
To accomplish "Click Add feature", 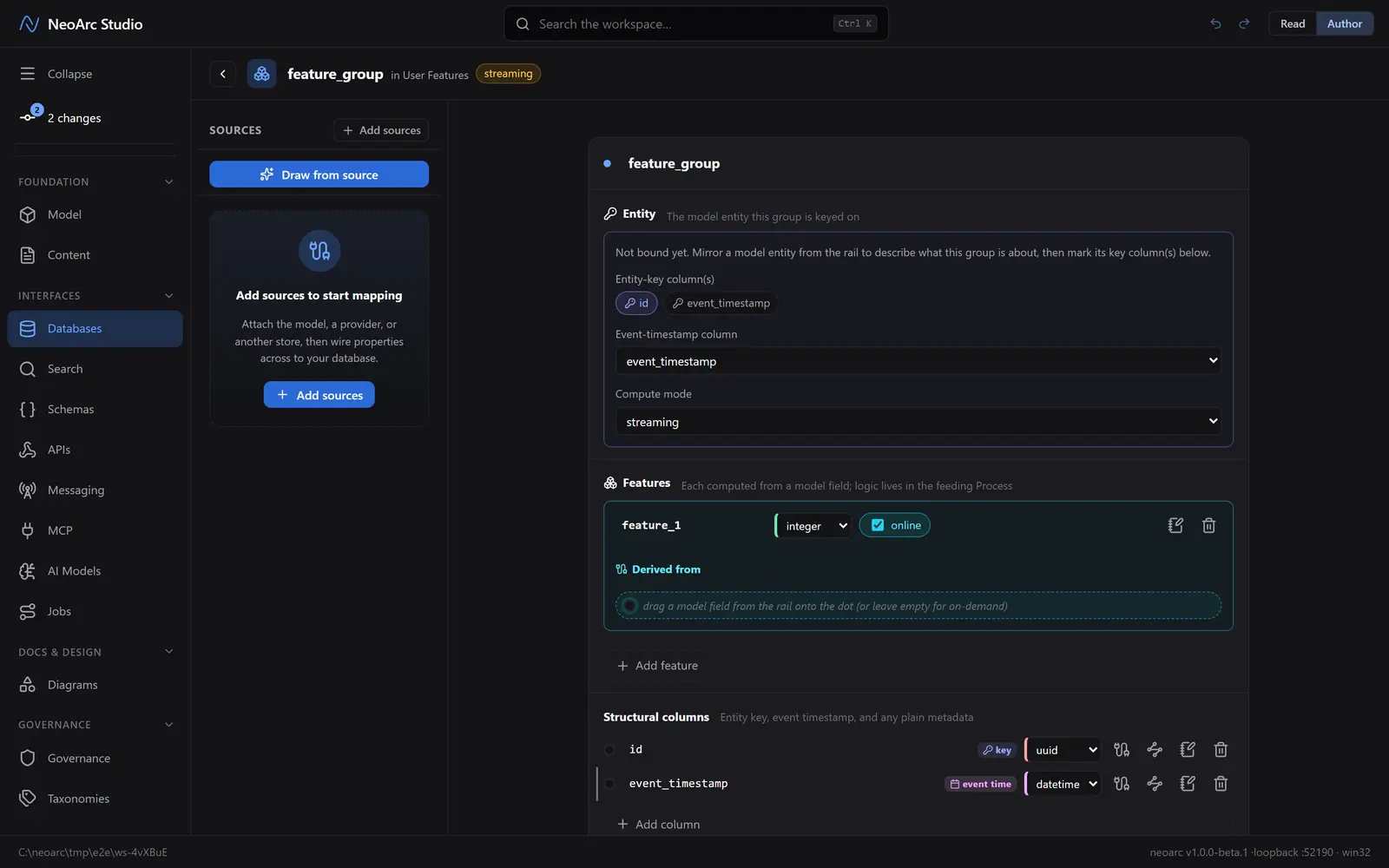I will (657, 666).
